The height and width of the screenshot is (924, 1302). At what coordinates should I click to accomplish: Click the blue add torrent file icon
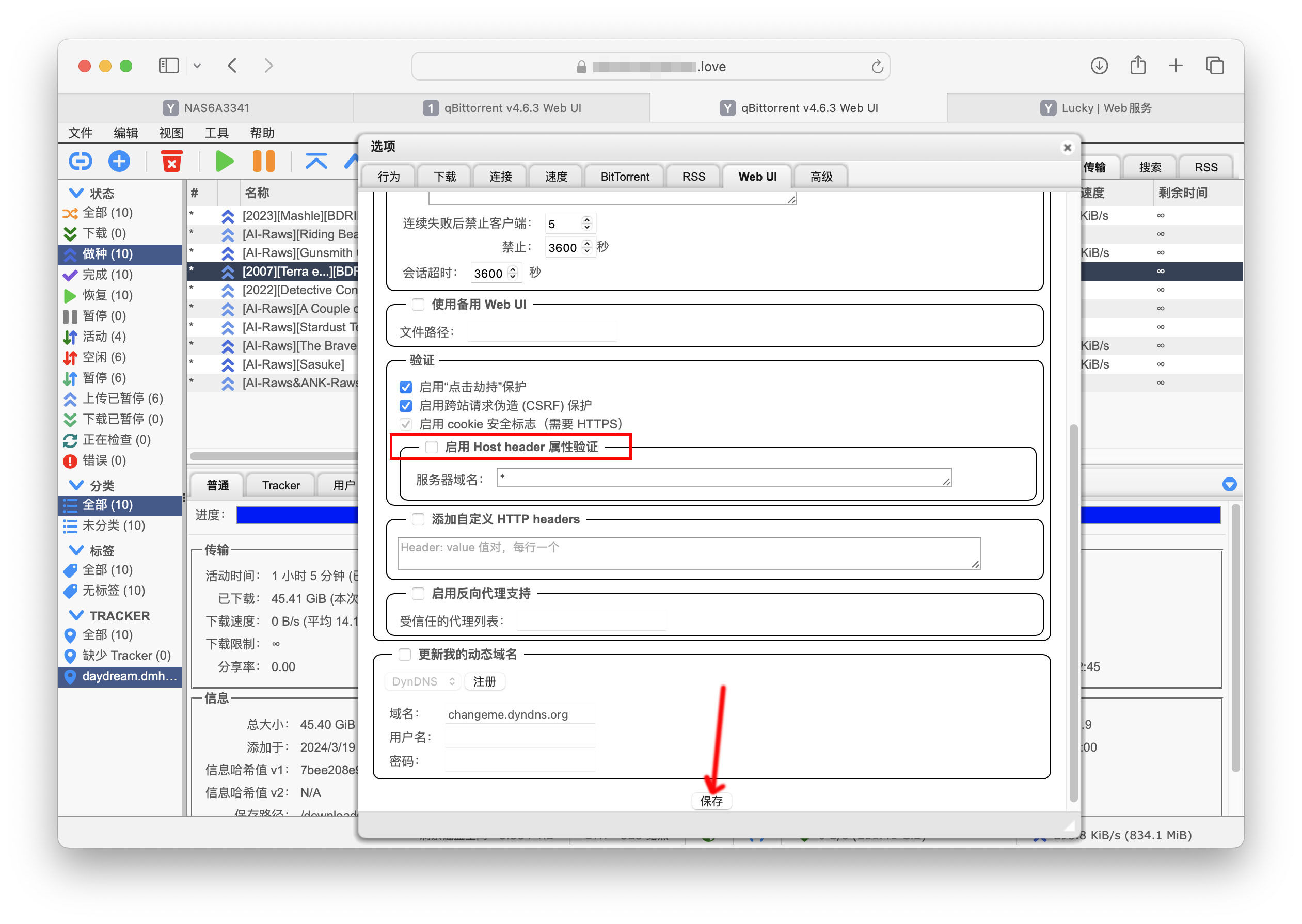pos(119,162)
